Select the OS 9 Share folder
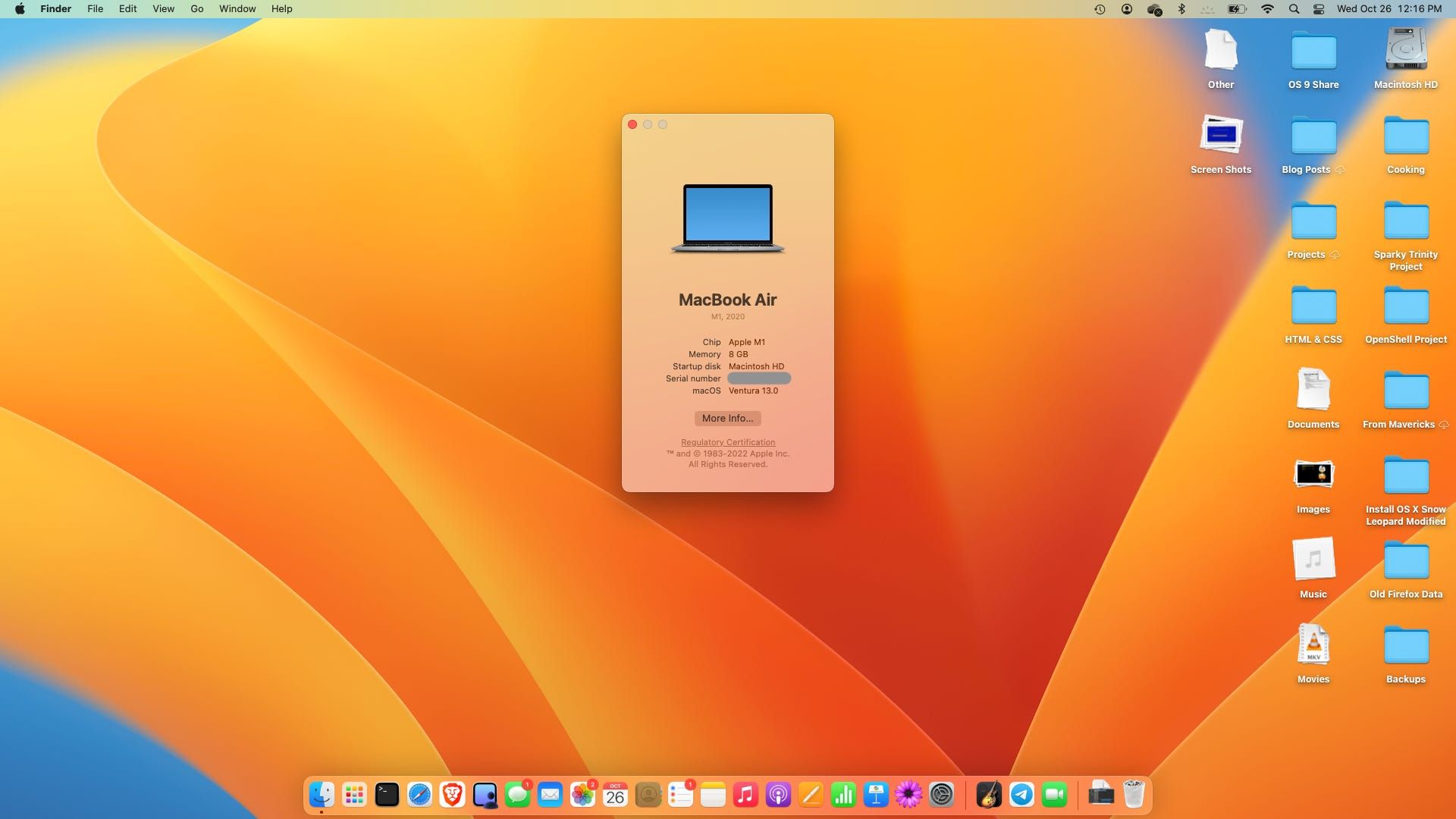 pos(1313,52)
